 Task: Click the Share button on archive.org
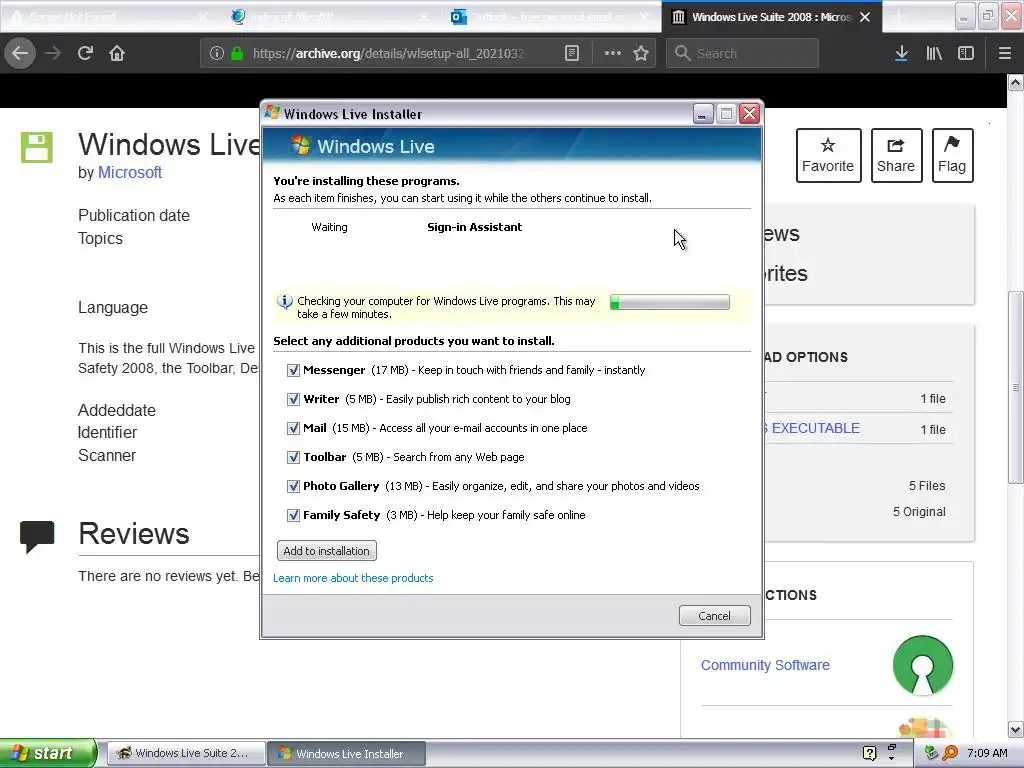coord(896,155)
